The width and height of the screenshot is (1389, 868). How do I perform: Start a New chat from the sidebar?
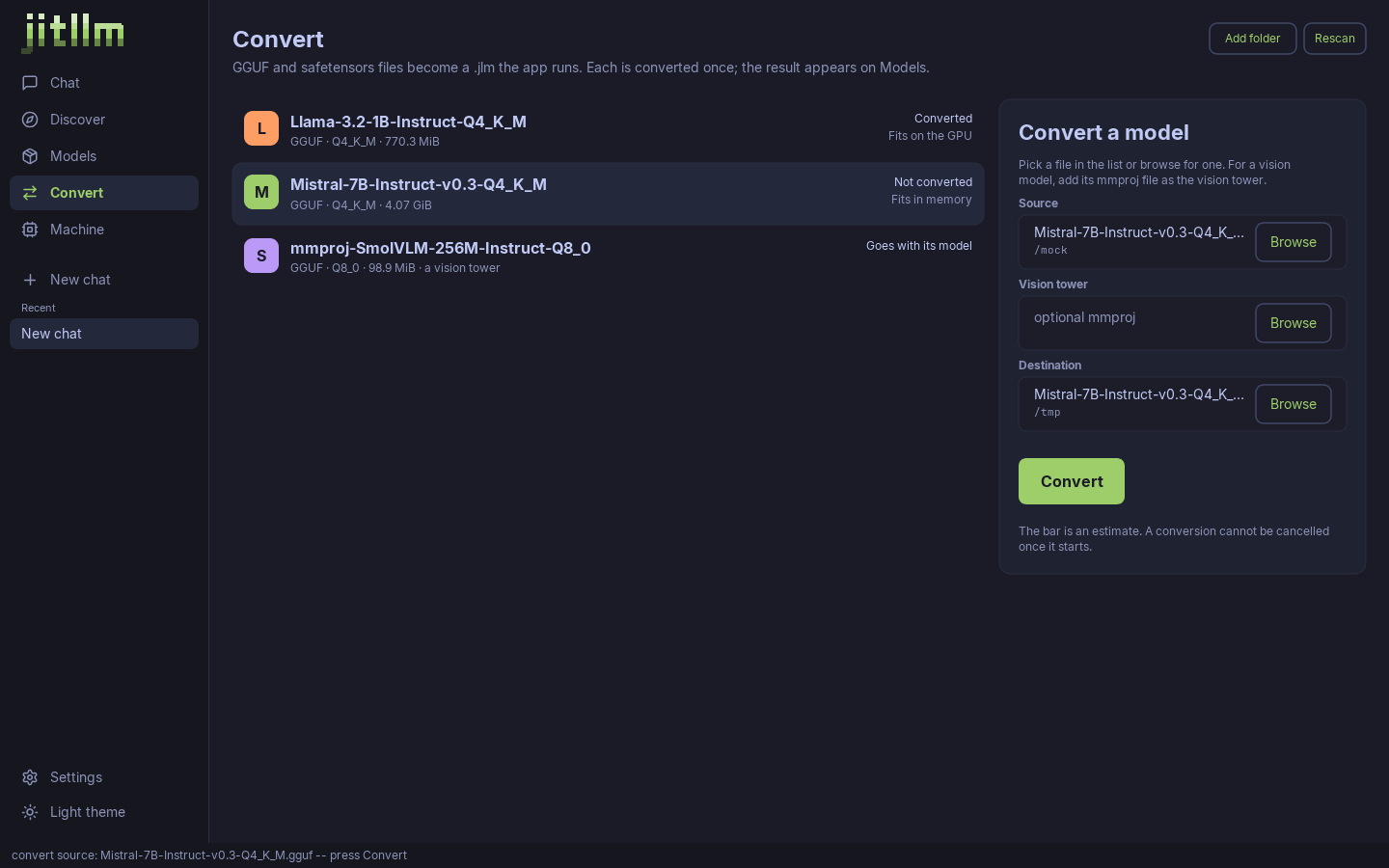[104, 280]
